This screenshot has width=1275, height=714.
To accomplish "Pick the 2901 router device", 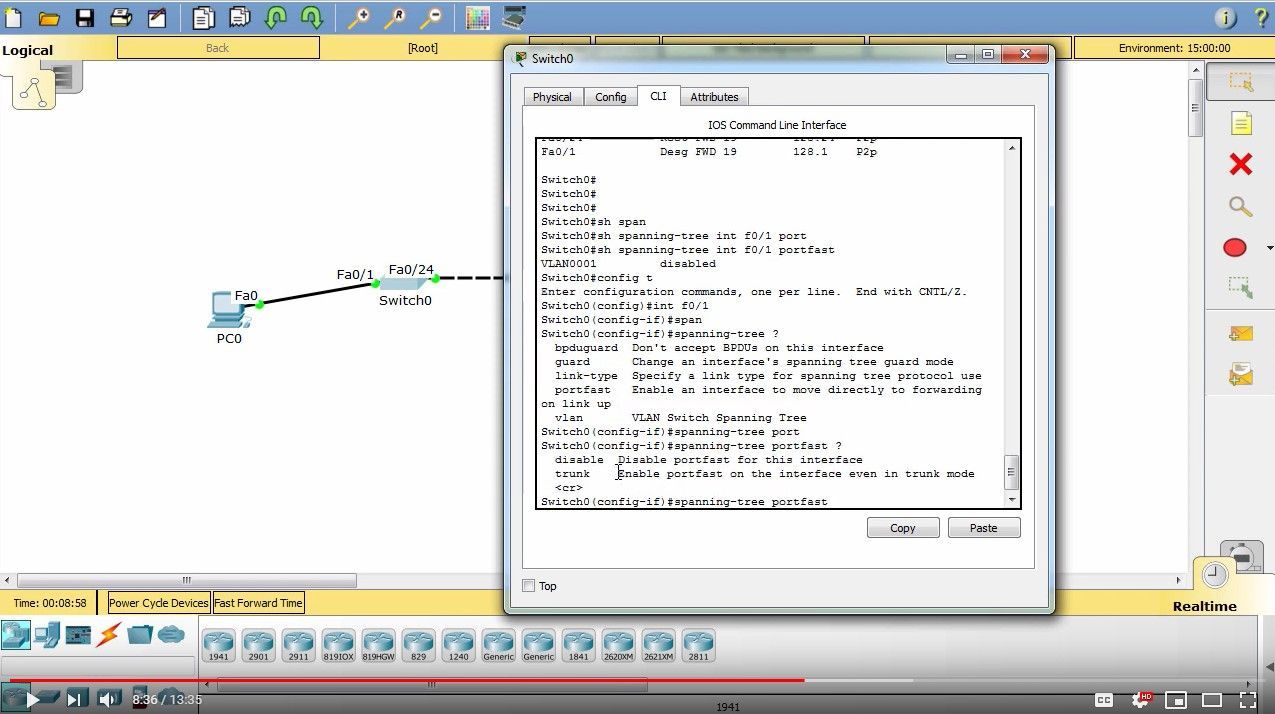I will pos(258,646).
